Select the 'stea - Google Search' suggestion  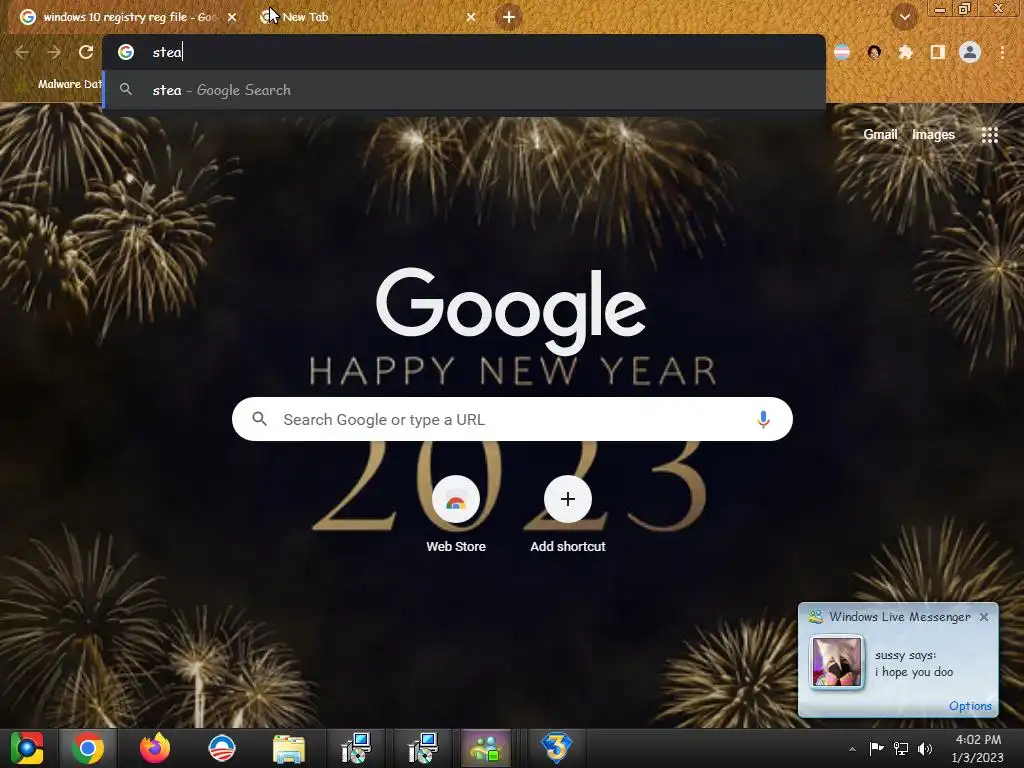[x=464, y=90]
